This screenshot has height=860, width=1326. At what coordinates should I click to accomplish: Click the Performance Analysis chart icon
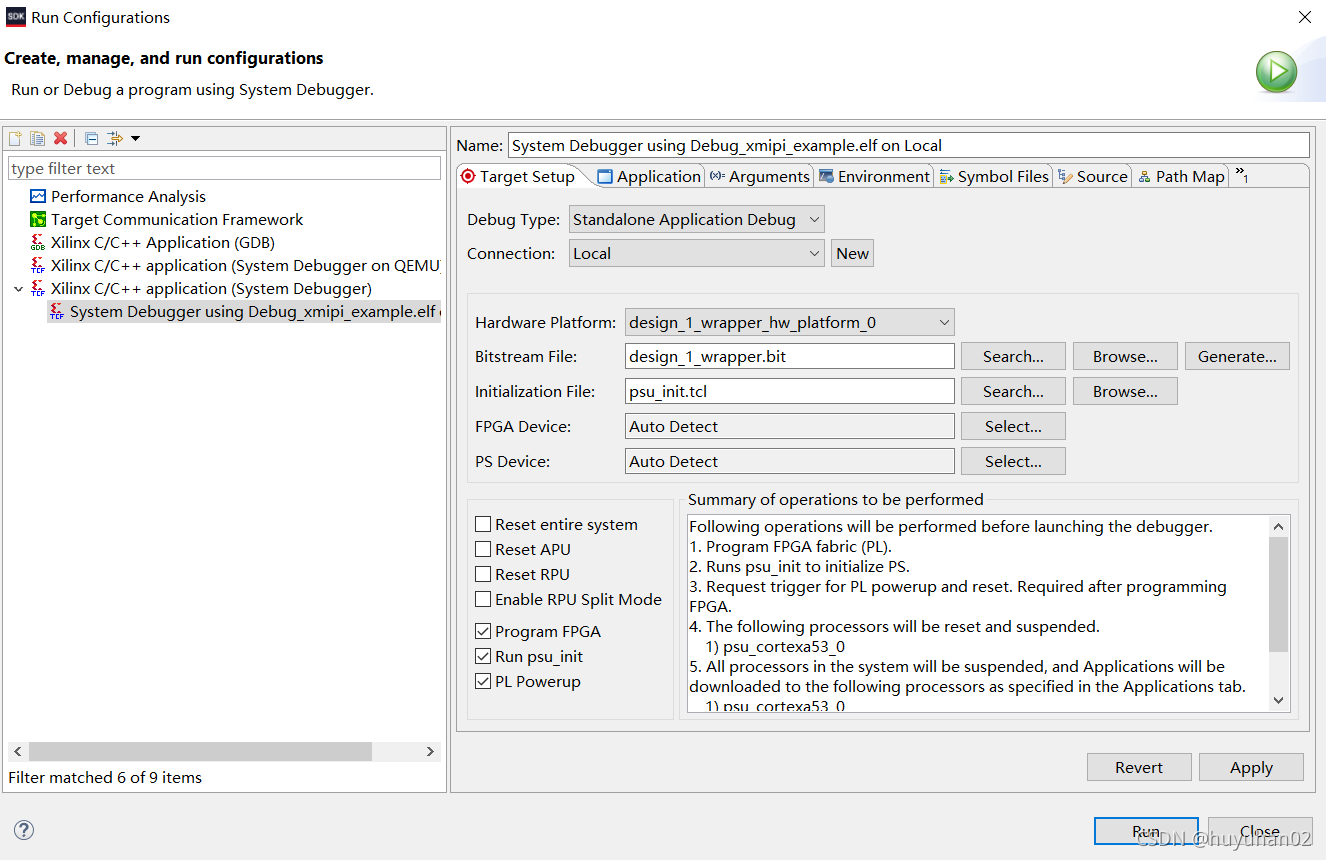click(38, 197)
